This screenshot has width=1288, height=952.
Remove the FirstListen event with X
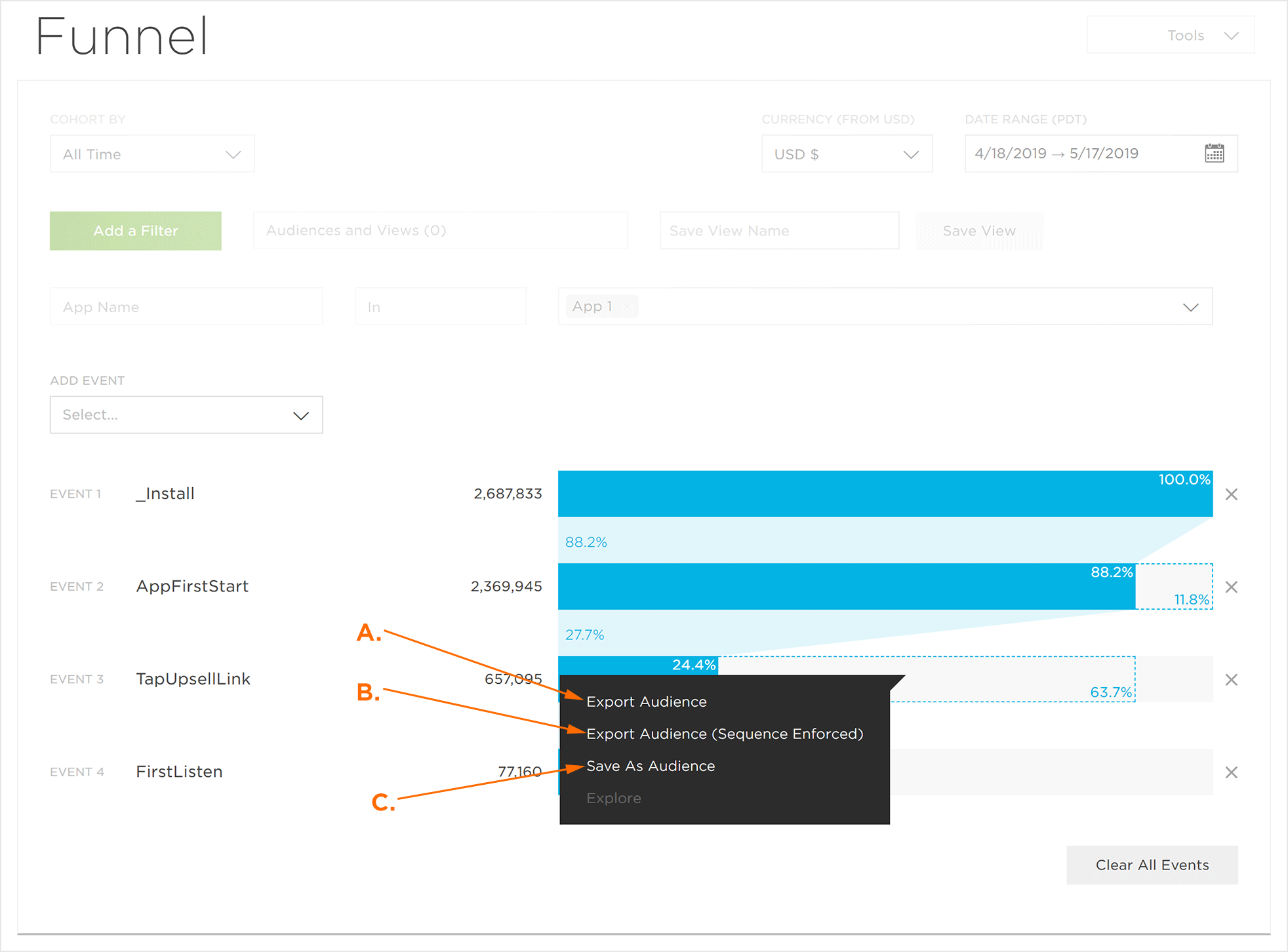(1231, 772)
